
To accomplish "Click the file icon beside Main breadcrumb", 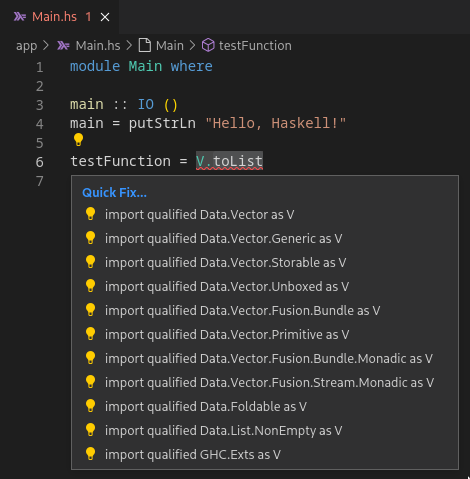I will pyautogui.click(x=145, y=45).
